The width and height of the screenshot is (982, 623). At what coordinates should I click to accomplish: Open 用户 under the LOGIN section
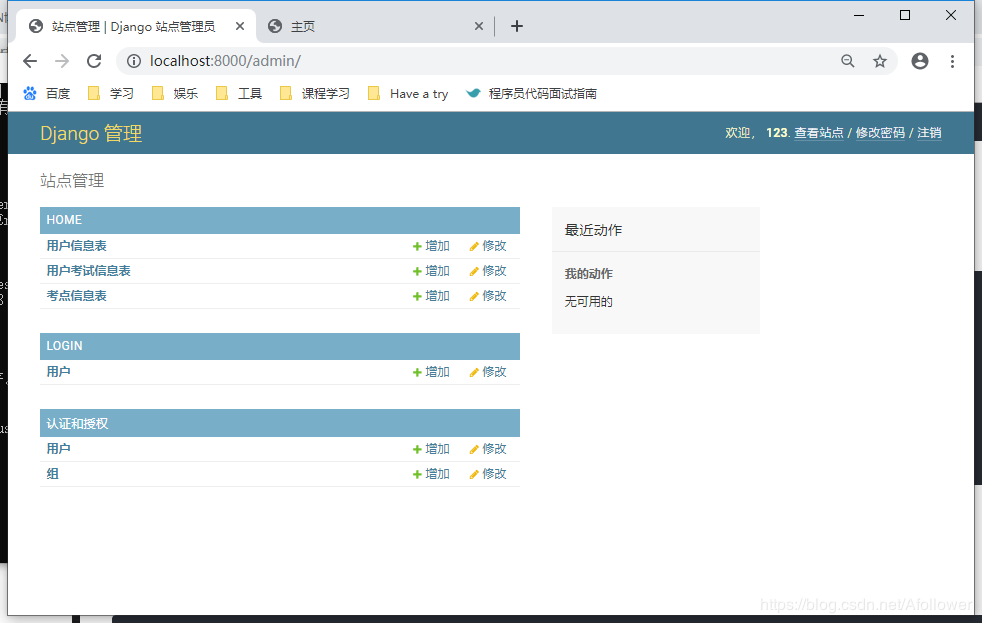click(x=58, y=372)
